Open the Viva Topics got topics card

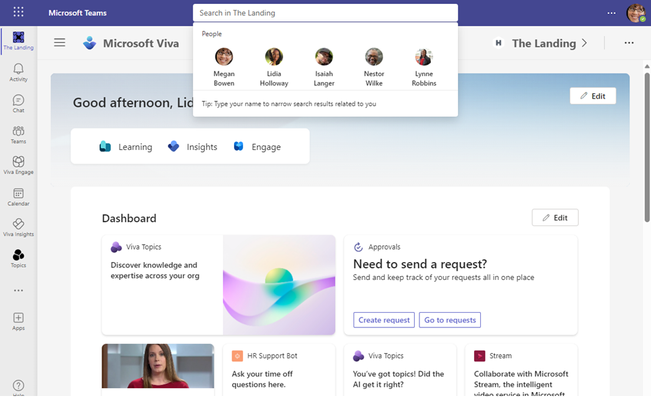click(x=400, y=370)
